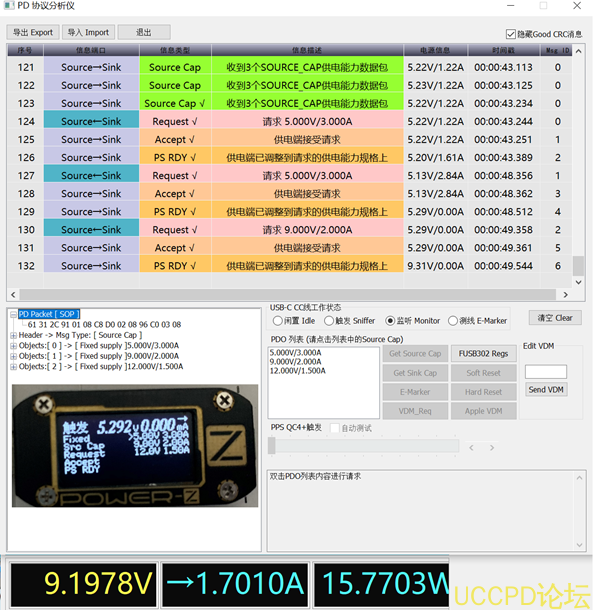
Task: Click the PPS right step arrow
Action: pos(492,447)
